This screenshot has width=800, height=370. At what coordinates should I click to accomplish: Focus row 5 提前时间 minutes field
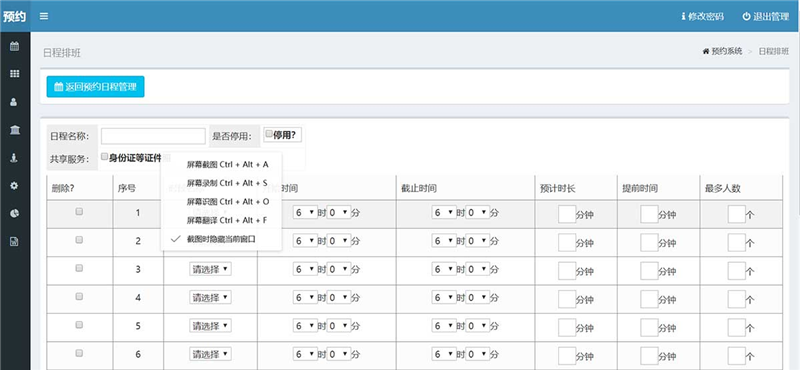click(x=649, y=327)
